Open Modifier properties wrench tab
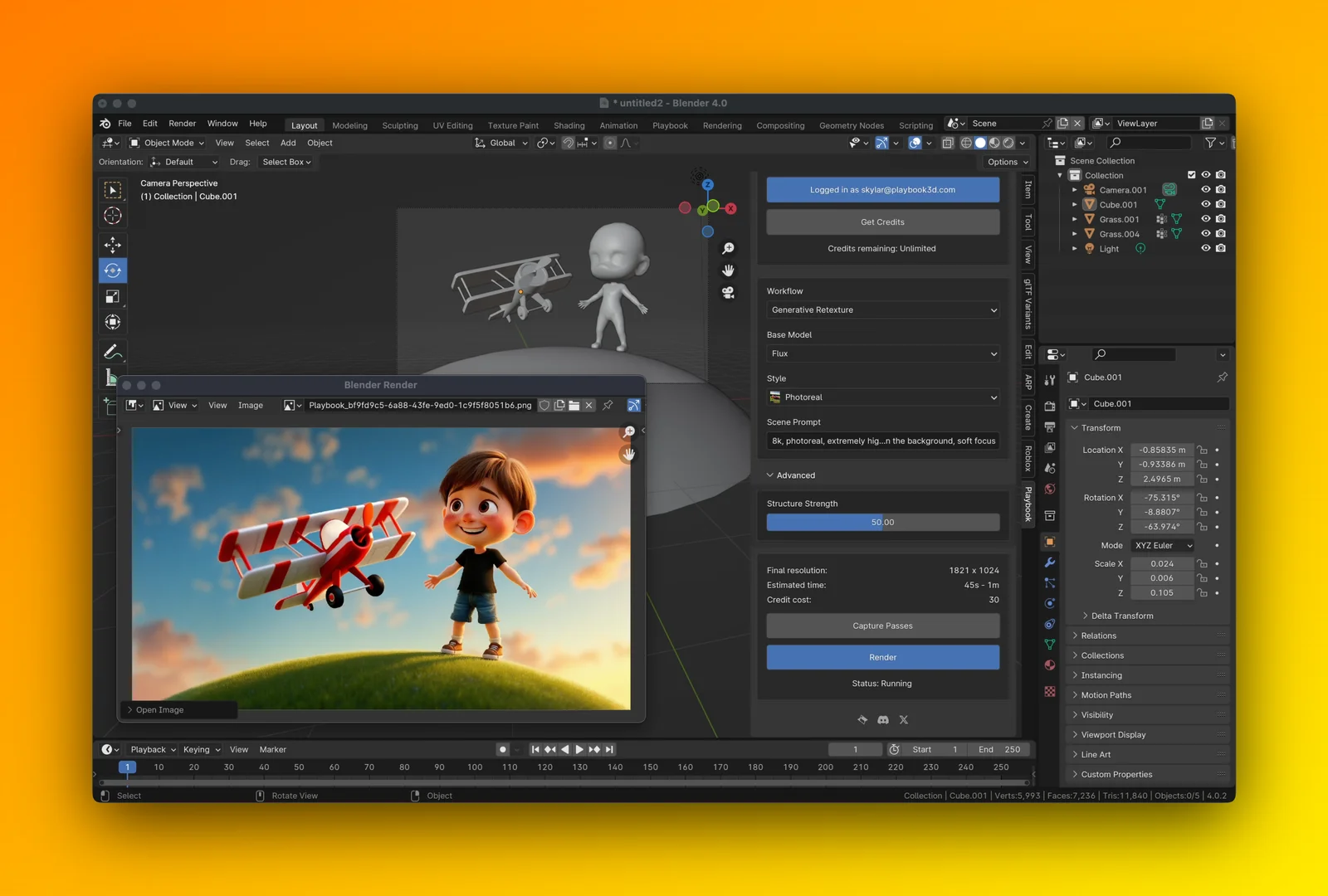The image size is (1328, 896). pyautogui.click(x=1050, y=562)
